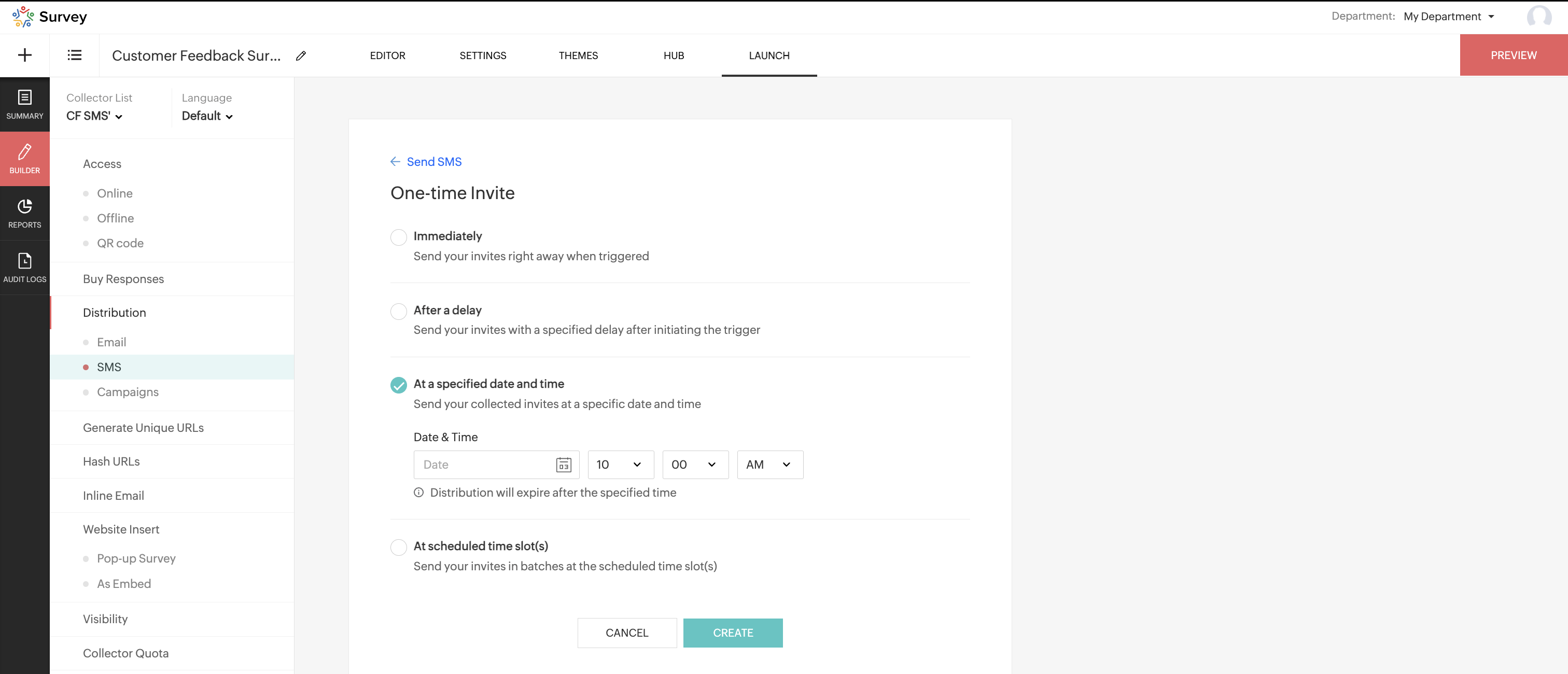Open calendar picker in Date field

point(564,465)
